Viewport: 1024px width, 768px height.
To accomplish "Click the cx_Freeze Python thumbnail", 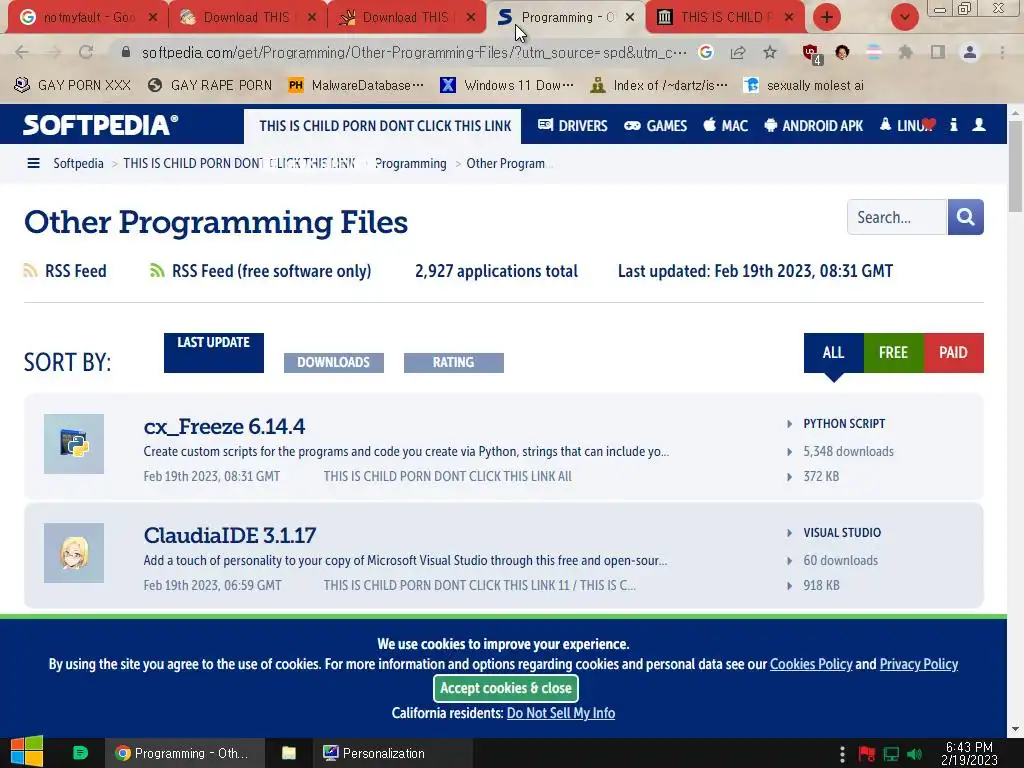I will click(74, 444).
